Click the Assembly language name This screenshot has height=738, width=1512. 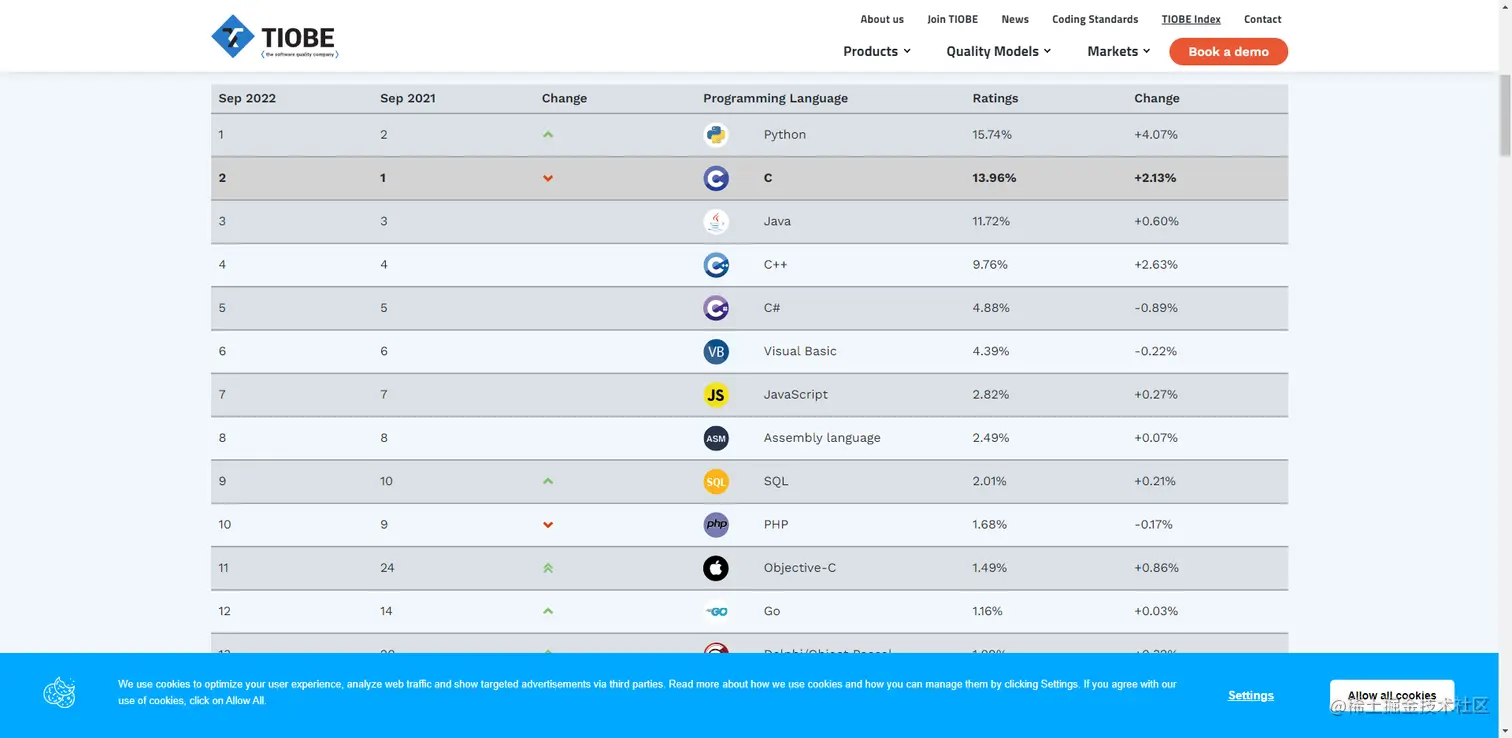[x=822, y=438]
